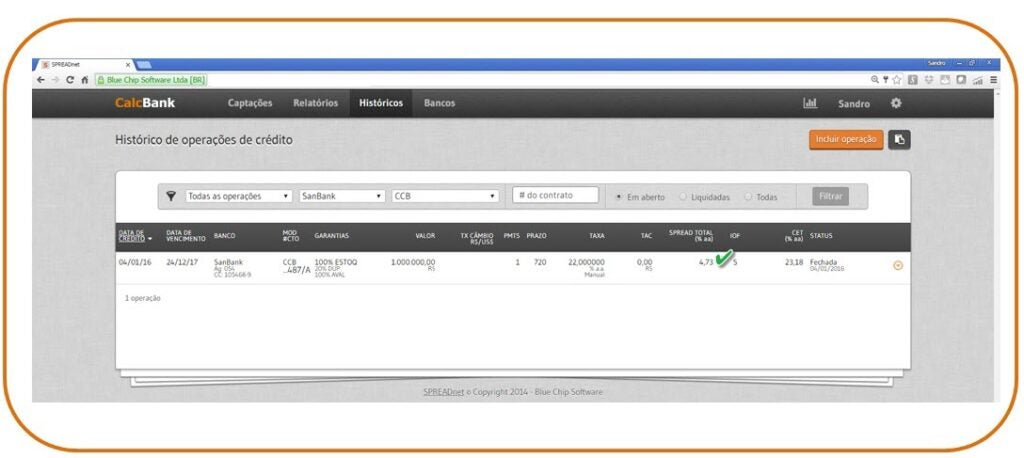The image size is (1024, 458).
Task: Click the browser reload icon
Action: coord(70,80)
